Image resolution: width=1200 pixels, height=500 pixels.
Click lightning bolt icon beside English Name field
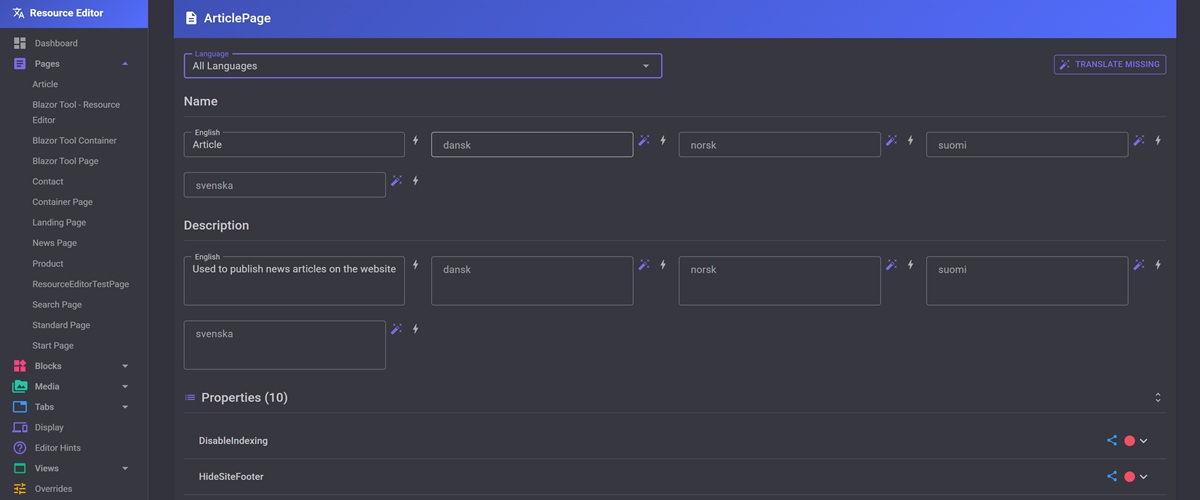point(416,140)
